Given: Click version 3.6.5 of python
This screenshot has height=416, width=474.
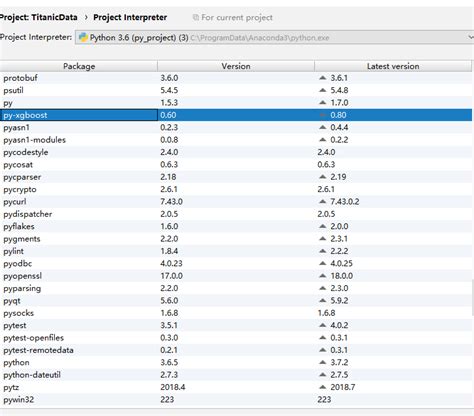Looking at the screenshot, I should point(169,362).
